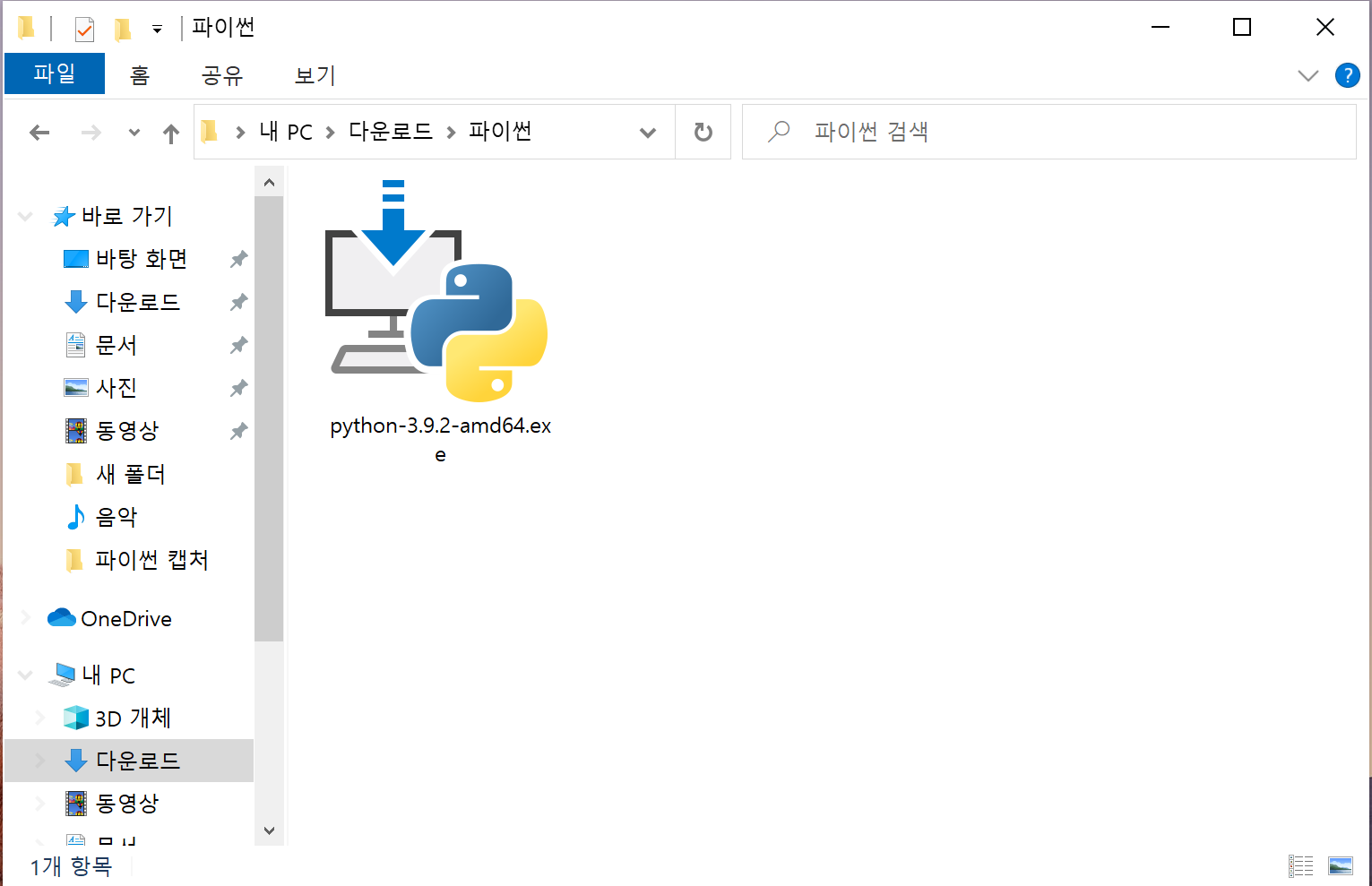Open Customize Quick Access Toolbar dropdown
The width and height of the screenshot is (1372, 886).
[157, 30]
